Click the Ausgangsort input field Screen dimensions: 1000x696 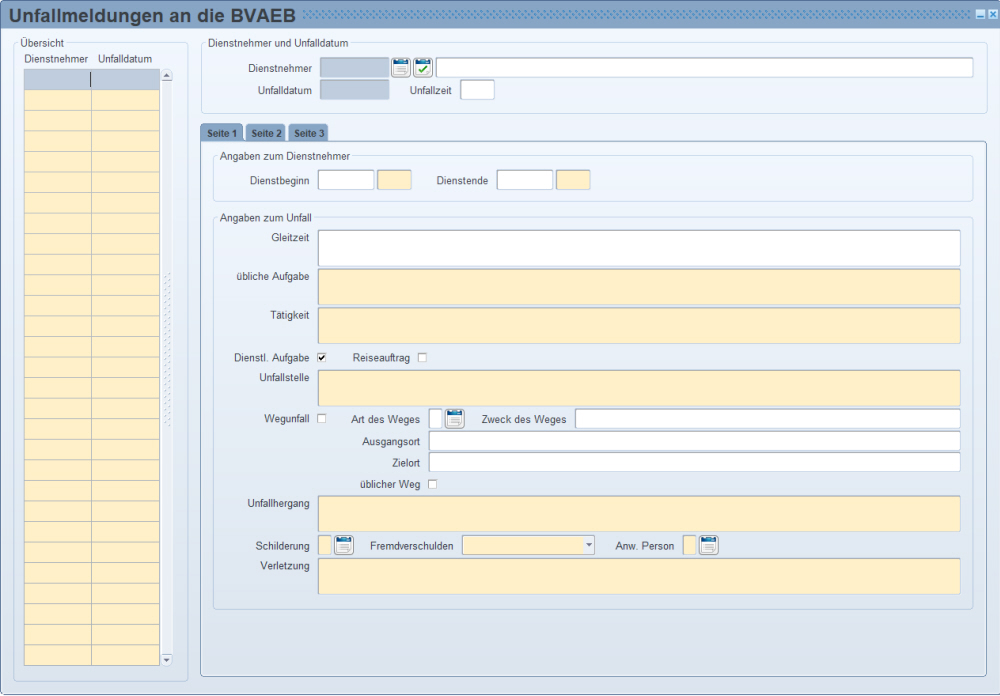[695, 441]
